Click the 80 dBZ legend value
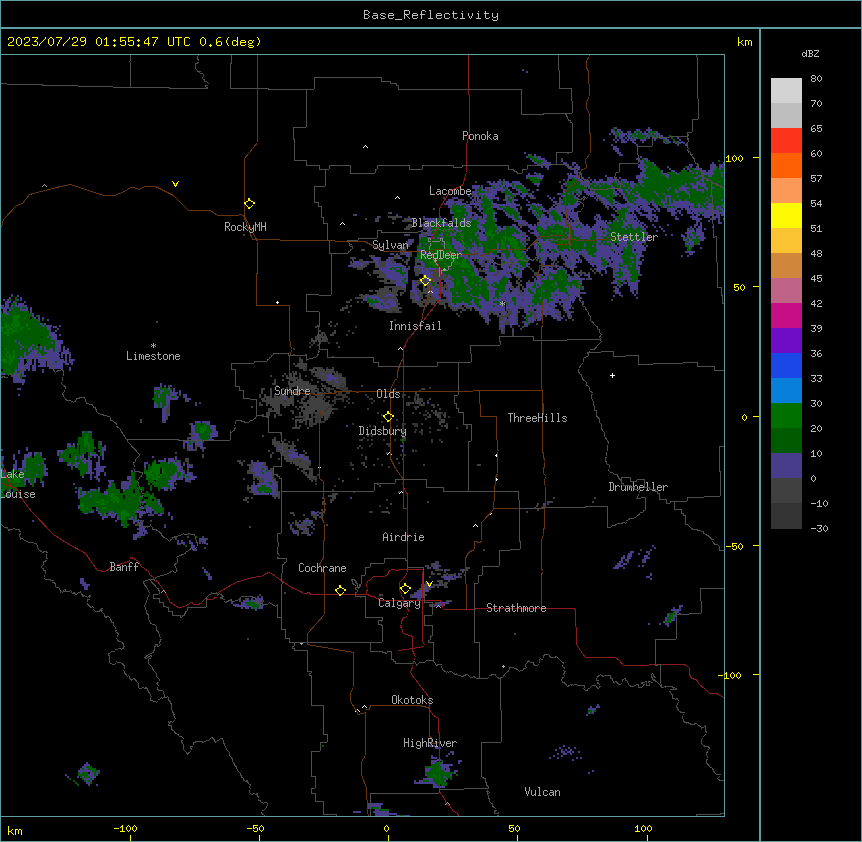 pos(816,79)
